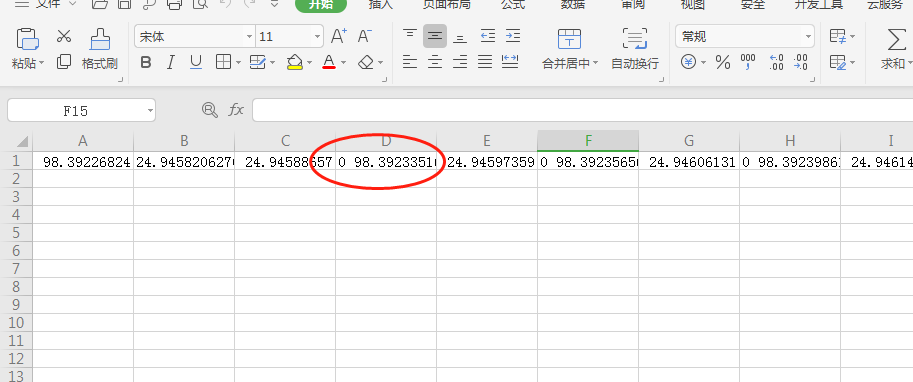Increase font size with the A+ icon
Image resolution: width=913 pixels, height=382 pixels.
[x=339, y=36]
